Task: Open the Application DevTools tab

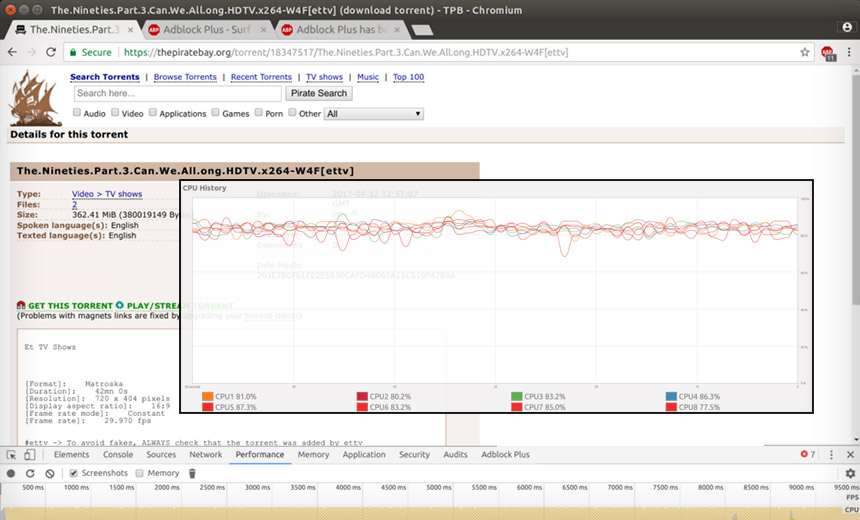Action: [x=364, y=455]
